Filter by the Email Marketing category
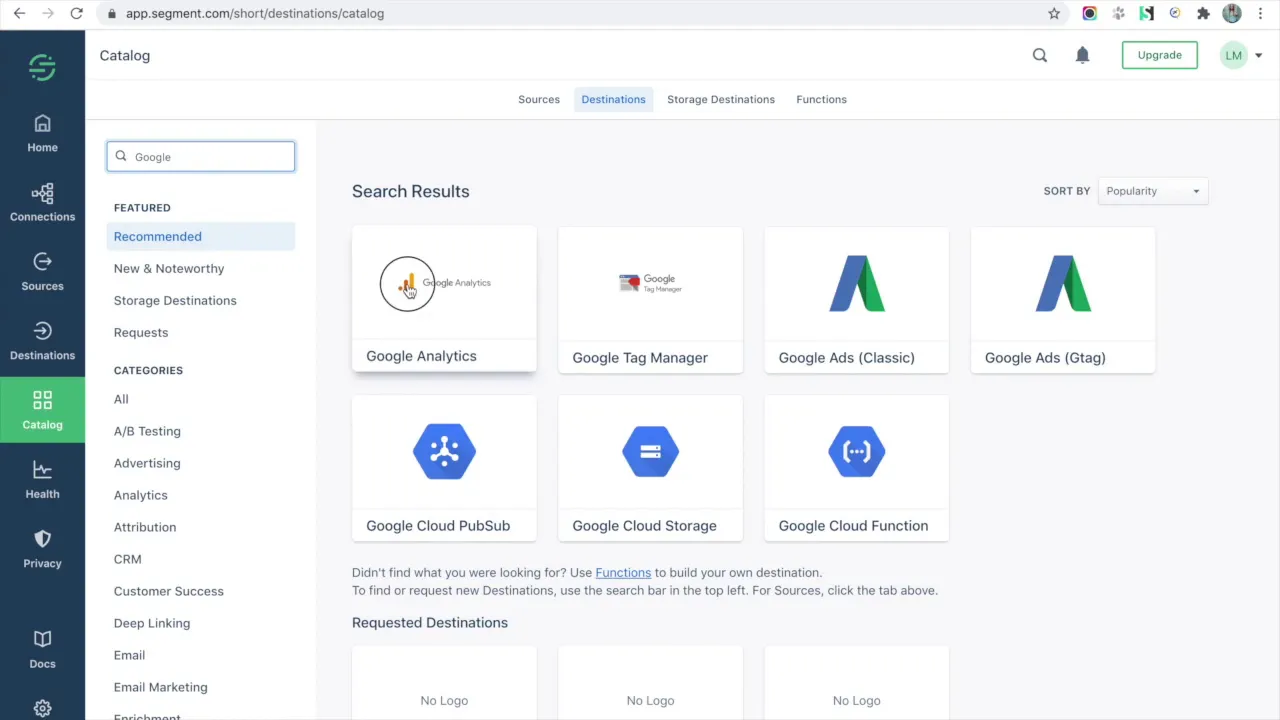Screen dimensions: 1280x720 pyautogui.click(x=161, y=687)
